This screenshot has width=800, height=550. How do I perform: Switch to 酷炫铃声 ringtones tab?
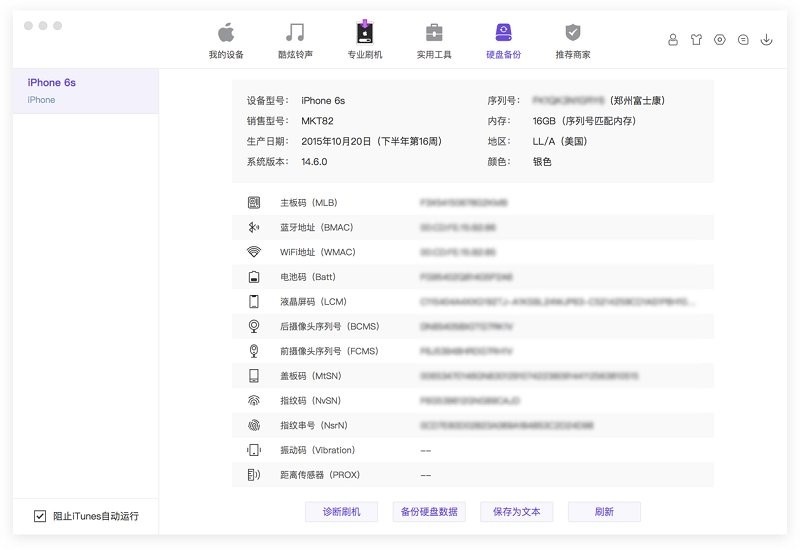(295, 40)
